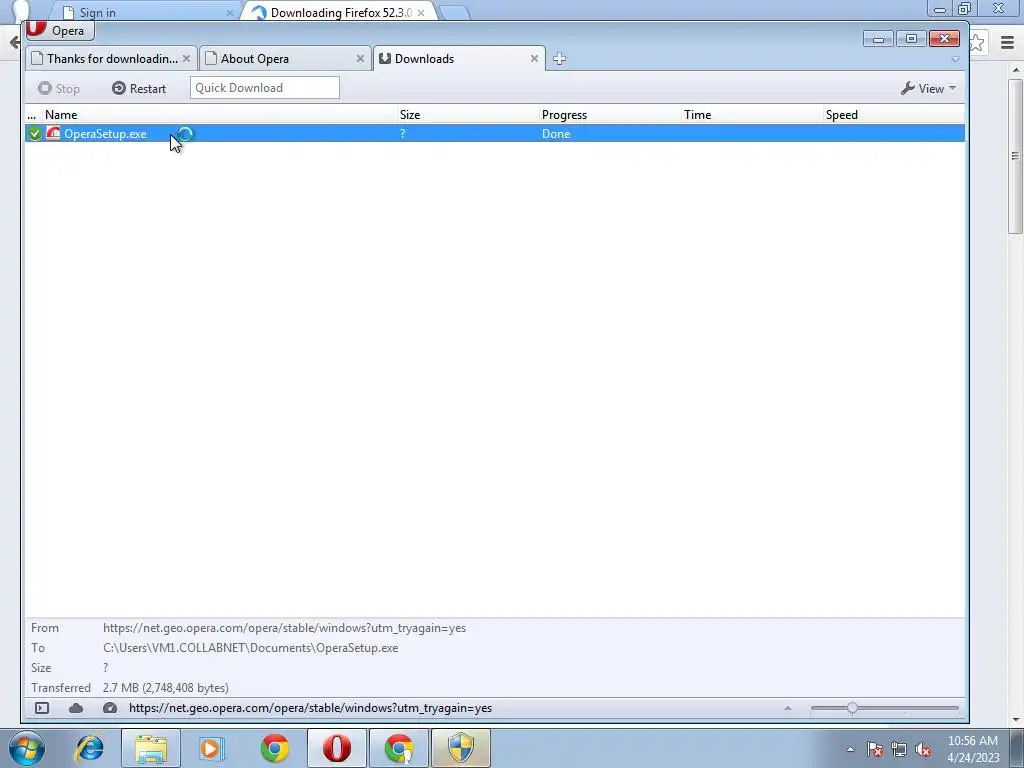Open the security shield taskbar item
Viewport: 1024px width, 768px height.
[x=461, y=748]
